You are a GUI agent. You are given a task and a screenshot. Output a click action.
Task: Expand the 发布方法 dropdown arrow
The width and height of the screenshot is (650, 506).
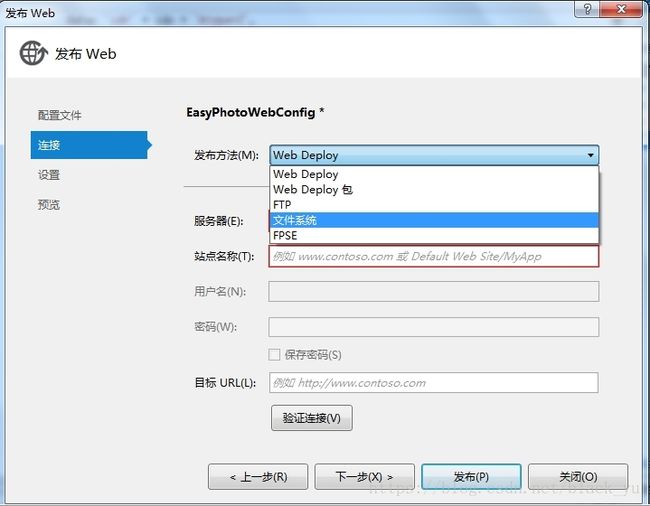[x=590, y=155]
